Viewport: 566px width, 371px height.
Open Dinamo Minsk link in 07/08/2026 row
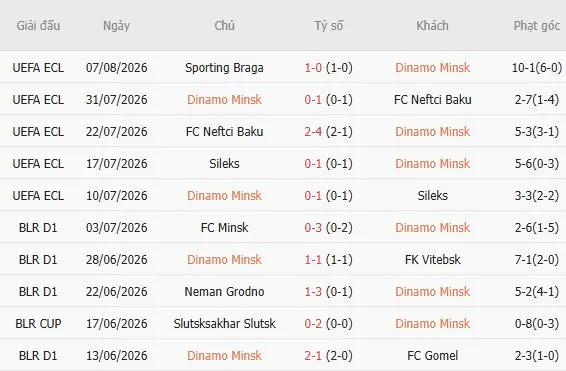[432, 68]
